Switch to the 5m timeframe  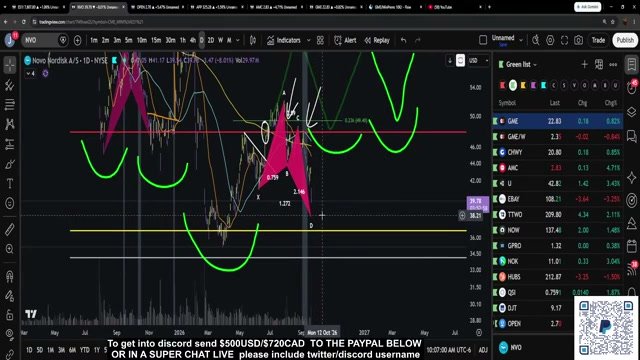pos(129,40)
